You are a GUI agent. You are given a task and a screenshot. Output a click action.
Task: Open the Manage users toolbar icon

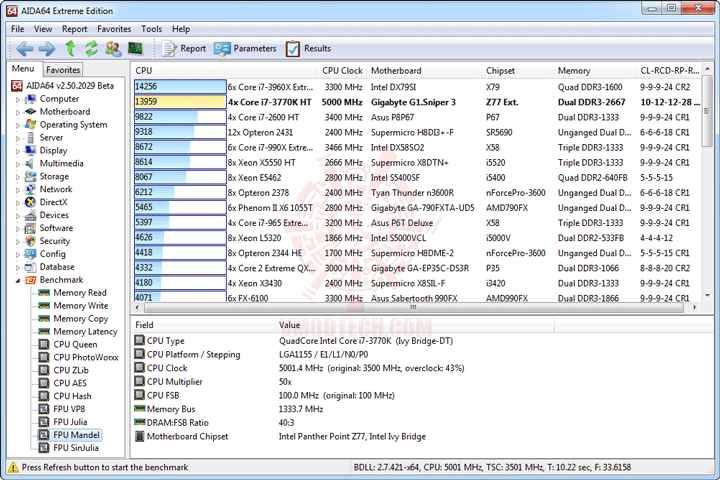click(113, 48)
